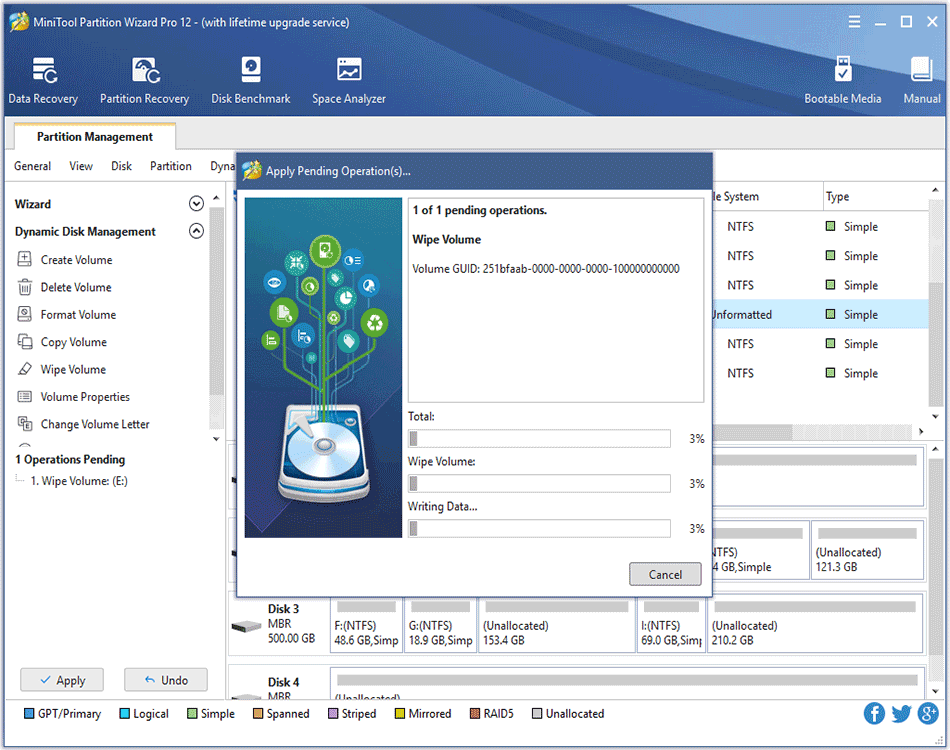Click the Format Volume icon
950x750 pixels.
(24, 314)
